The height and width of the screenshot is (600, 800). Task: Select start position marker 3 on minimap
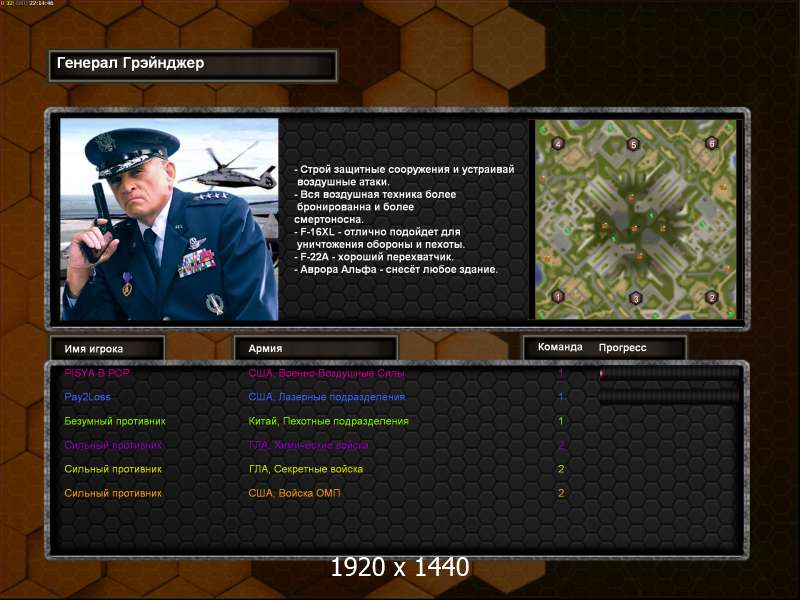pos(635,298)
